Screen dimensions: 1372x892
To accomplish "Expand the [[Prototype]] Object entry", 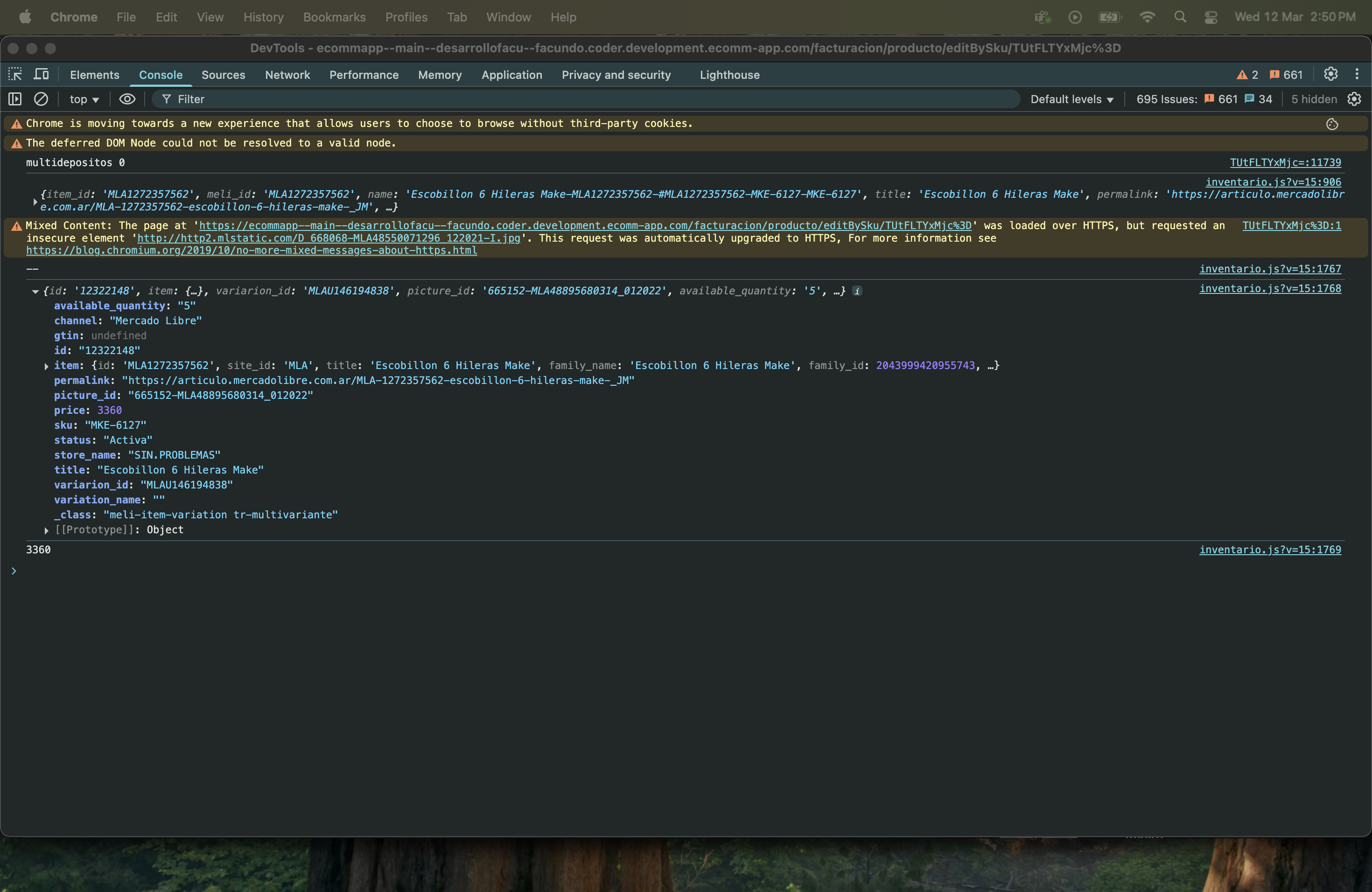I will coord(46,530).
